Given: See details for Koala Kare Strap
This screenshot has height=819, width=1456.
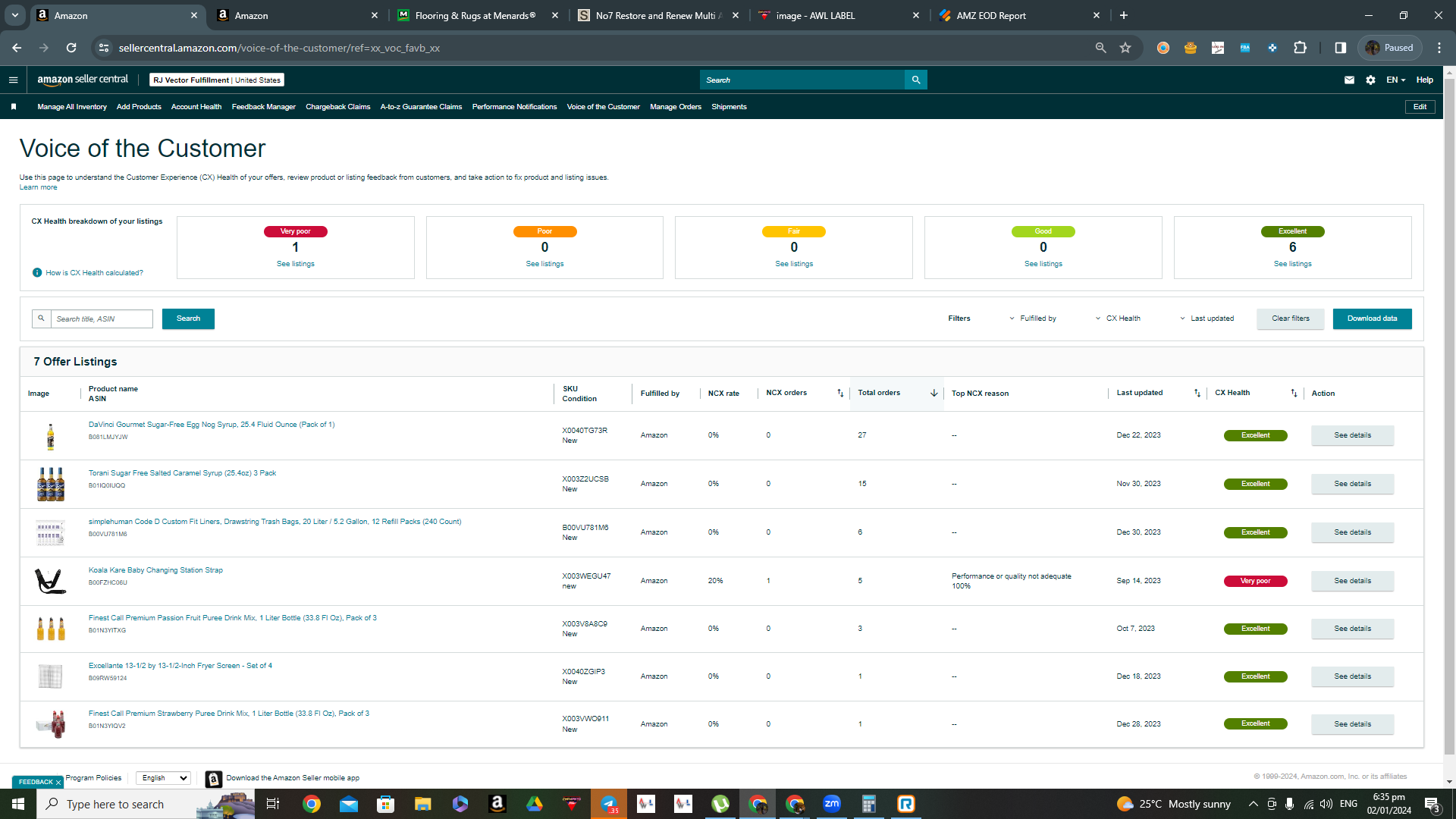Looking at the screenshot, I should tap(1352, 581).
